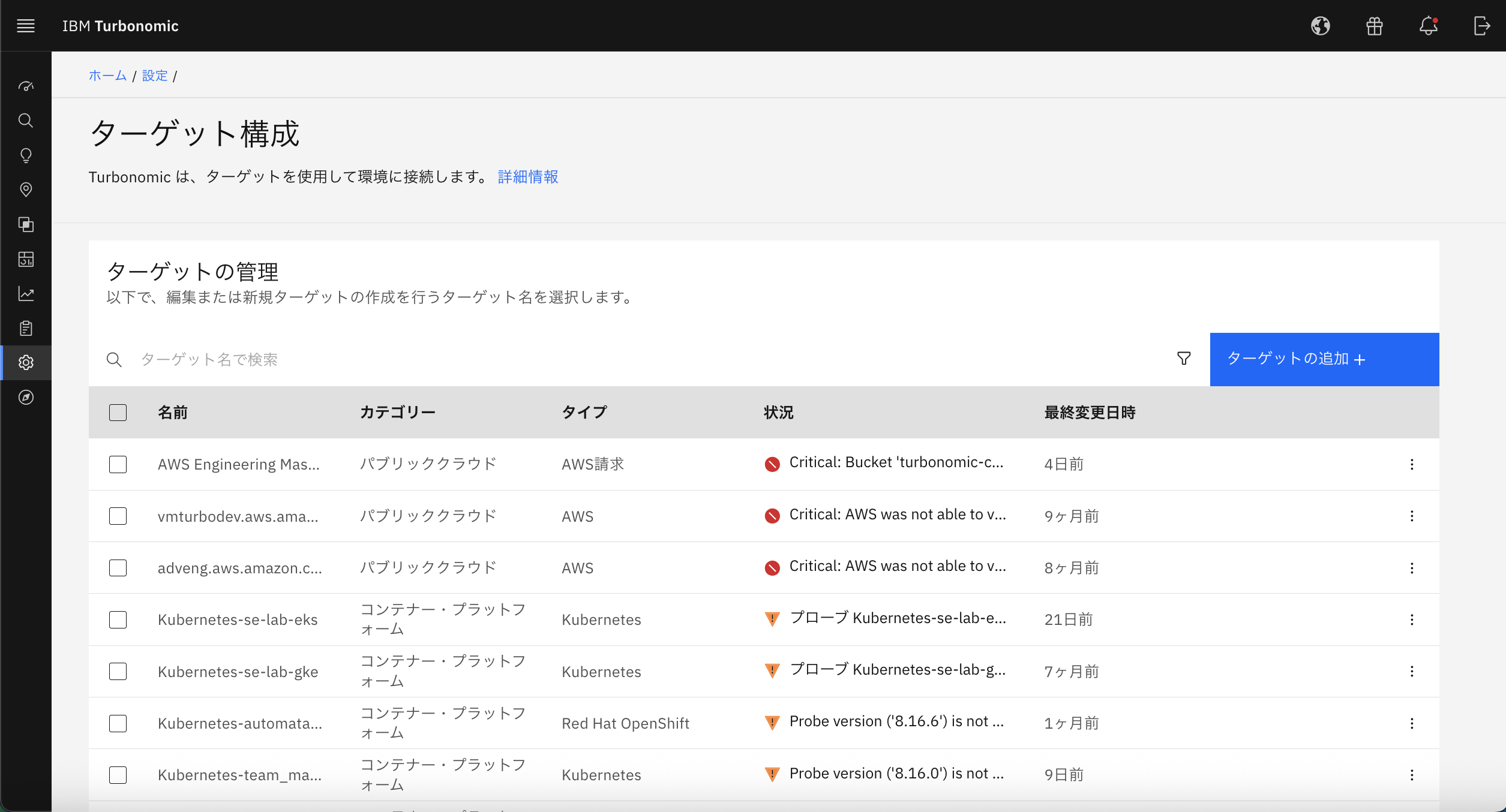
Task: Open overflow menu for Kubernetes-se-lab-gke row
Action: pos(1411,671)
